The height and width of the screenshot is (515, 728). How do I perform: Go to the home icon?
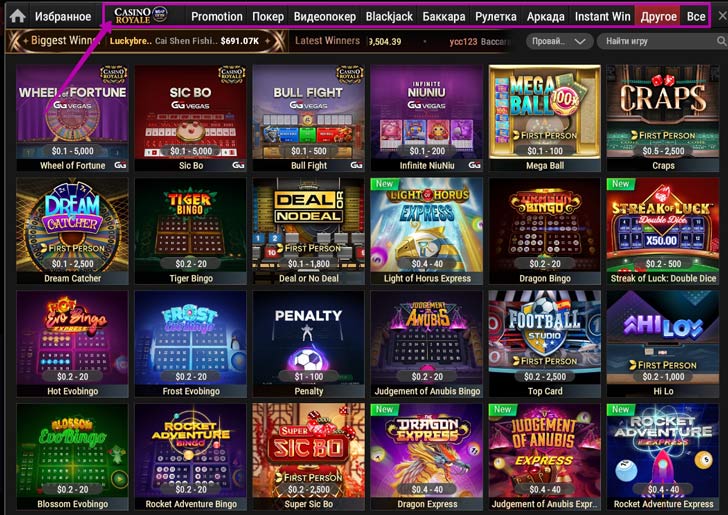[17, 16]
